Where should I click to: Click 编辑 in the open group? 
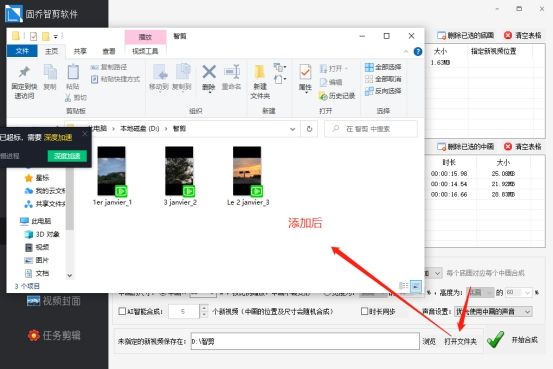pyautogui.click(x=331, y=82)
